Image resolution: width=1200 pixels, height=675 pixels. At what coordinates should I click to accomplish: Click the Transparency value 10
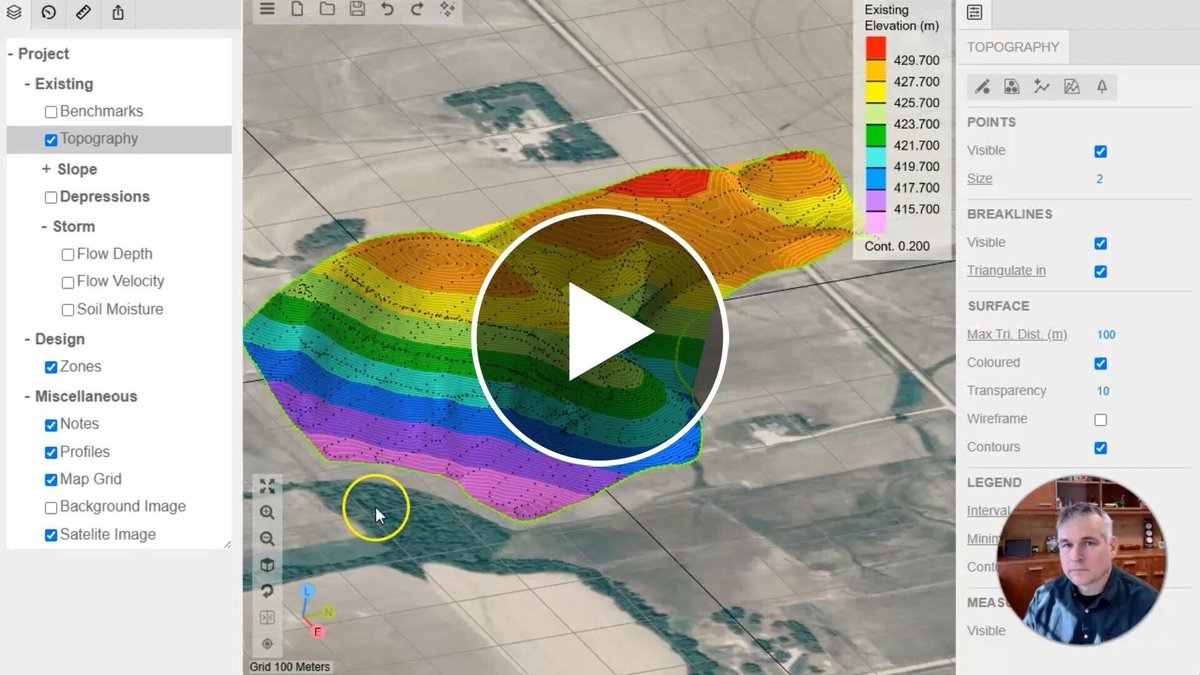[1103, 391]
